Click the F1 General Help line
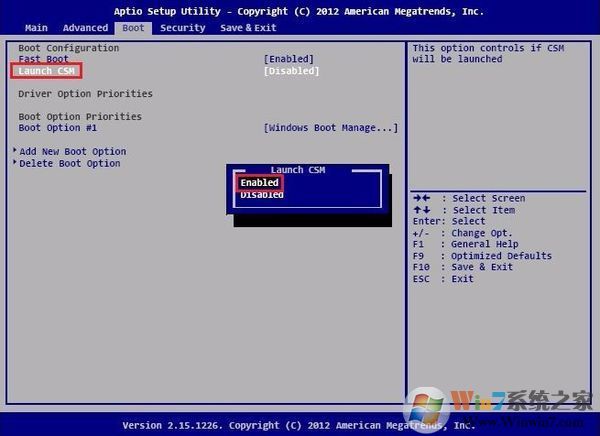The height and width of the screenshot is (436, 600). point(466,244)
